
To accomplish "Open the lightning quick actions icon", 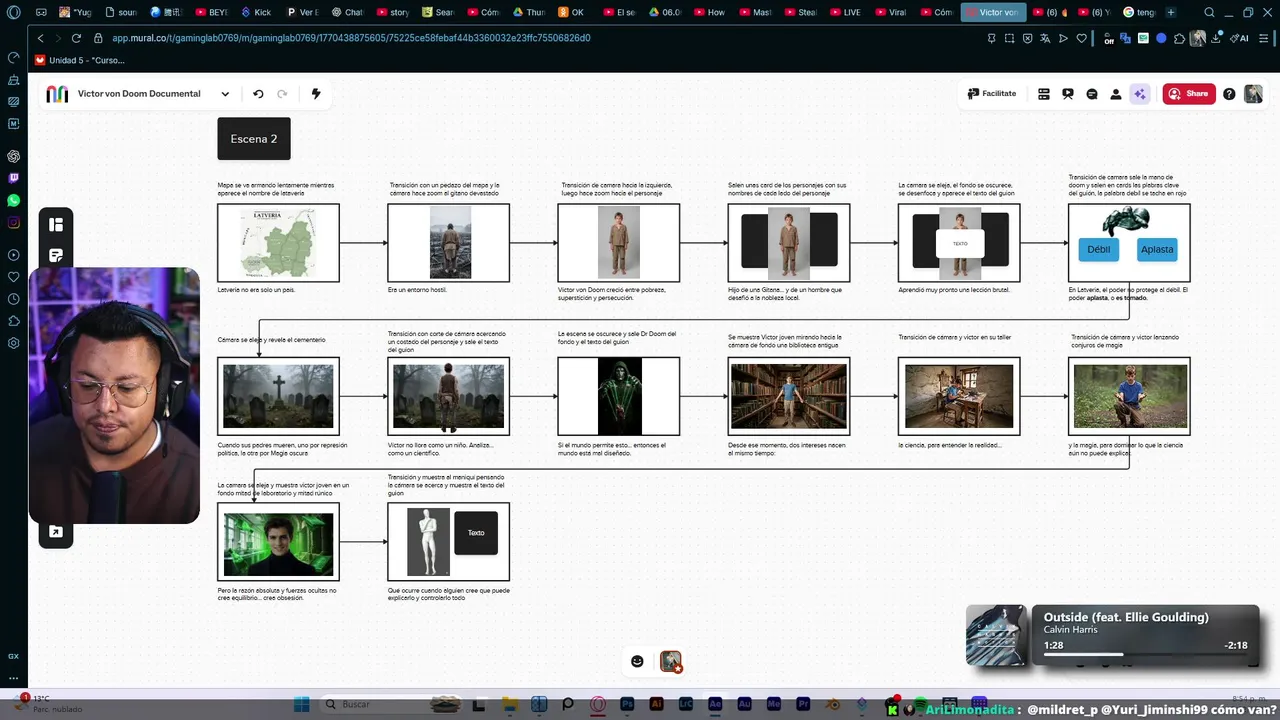I will (316, 94).
